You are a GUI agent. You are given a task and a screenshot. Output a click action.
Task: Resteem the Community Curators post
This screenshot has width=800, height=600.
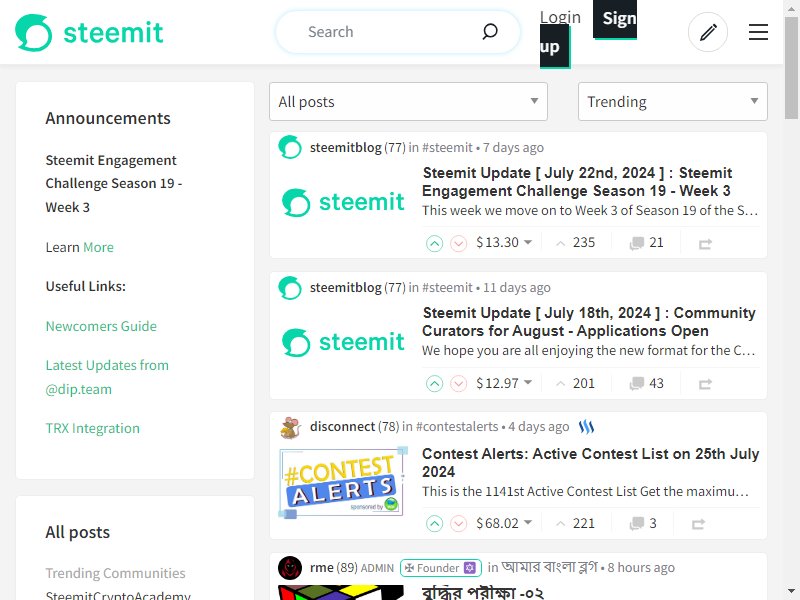tap(705, 384)
